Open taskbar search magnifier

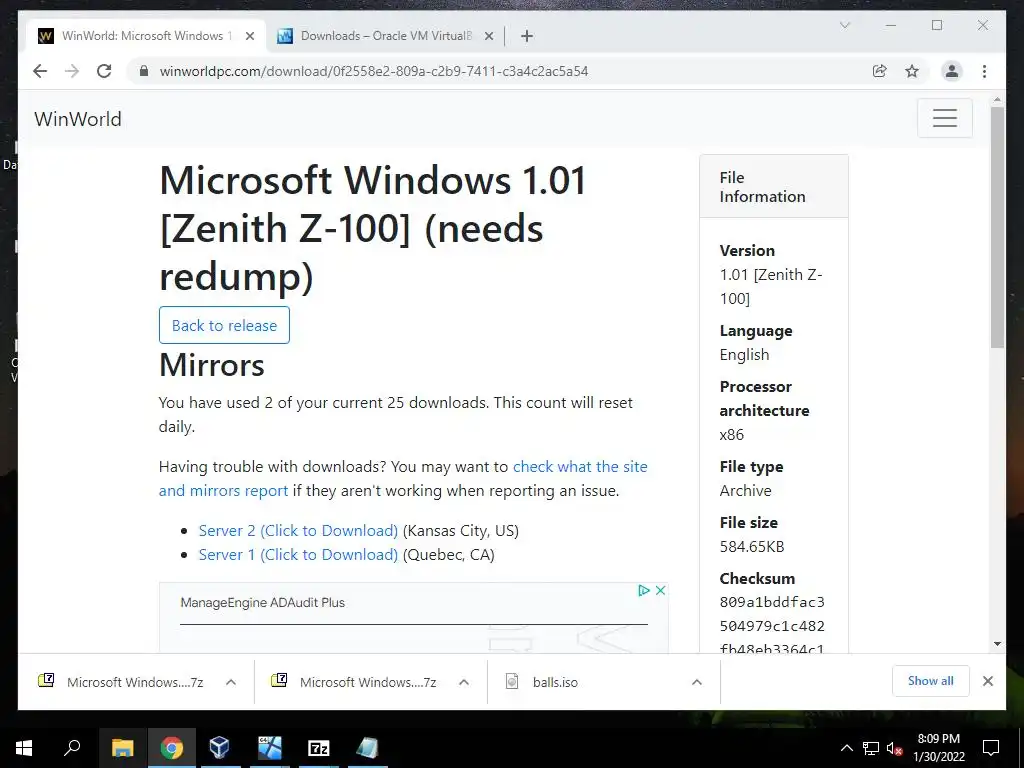pyautogui.click(x=72, y=748)
